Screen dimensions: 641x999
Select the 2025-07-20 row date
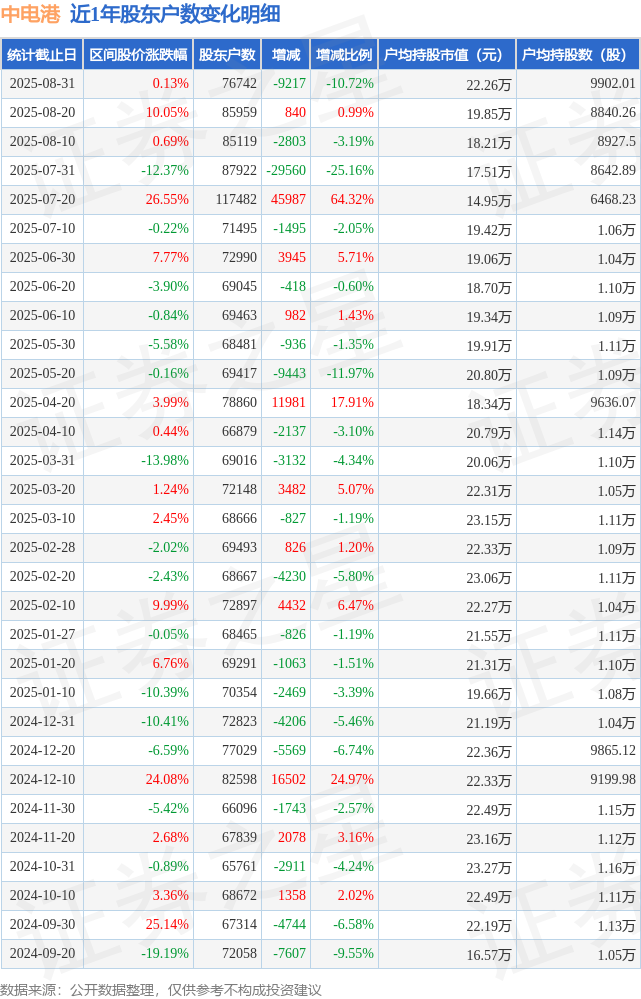(x=42, y=199)
